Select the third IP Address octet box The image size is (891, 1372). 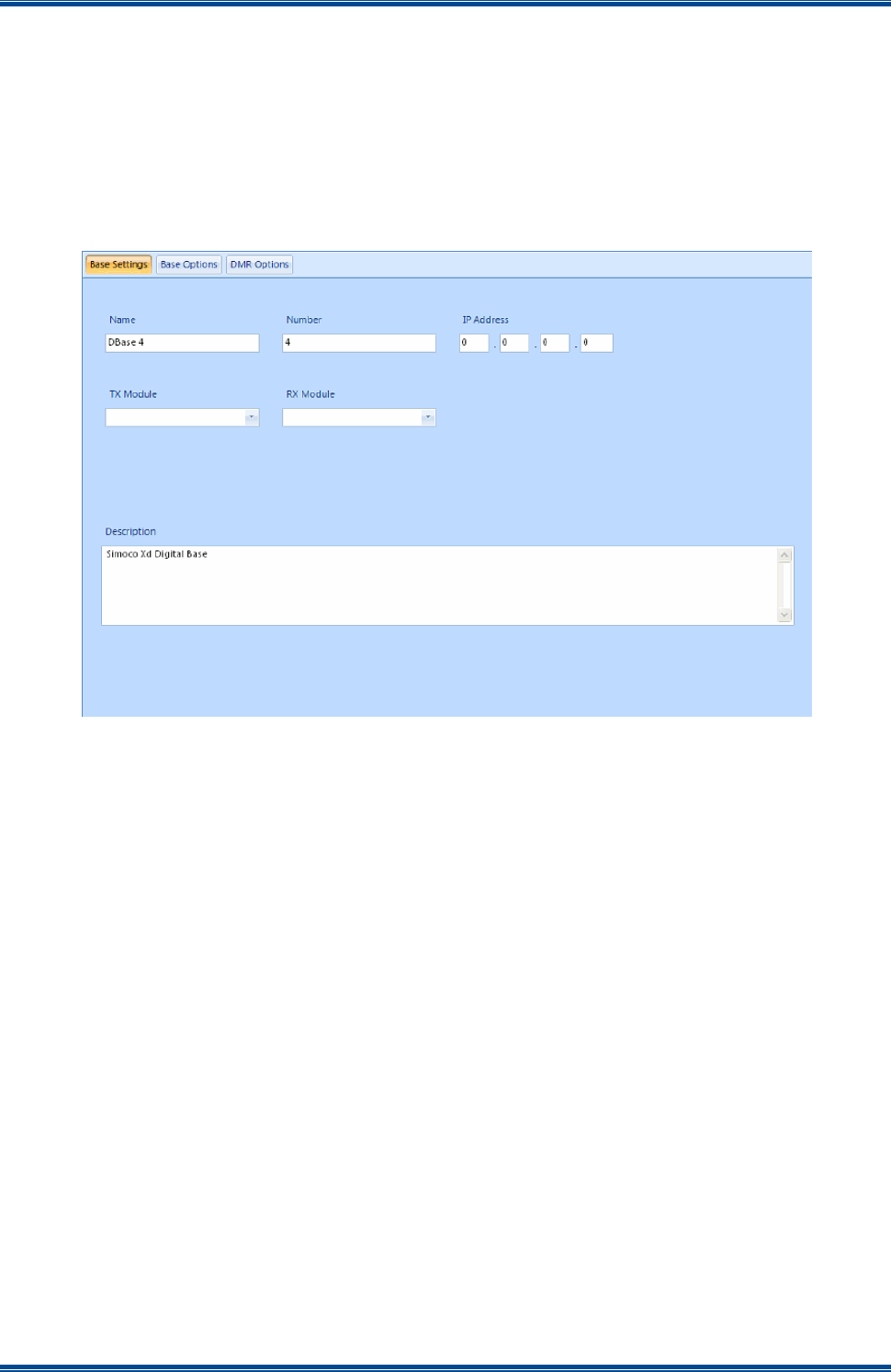(x=555, y=343)
